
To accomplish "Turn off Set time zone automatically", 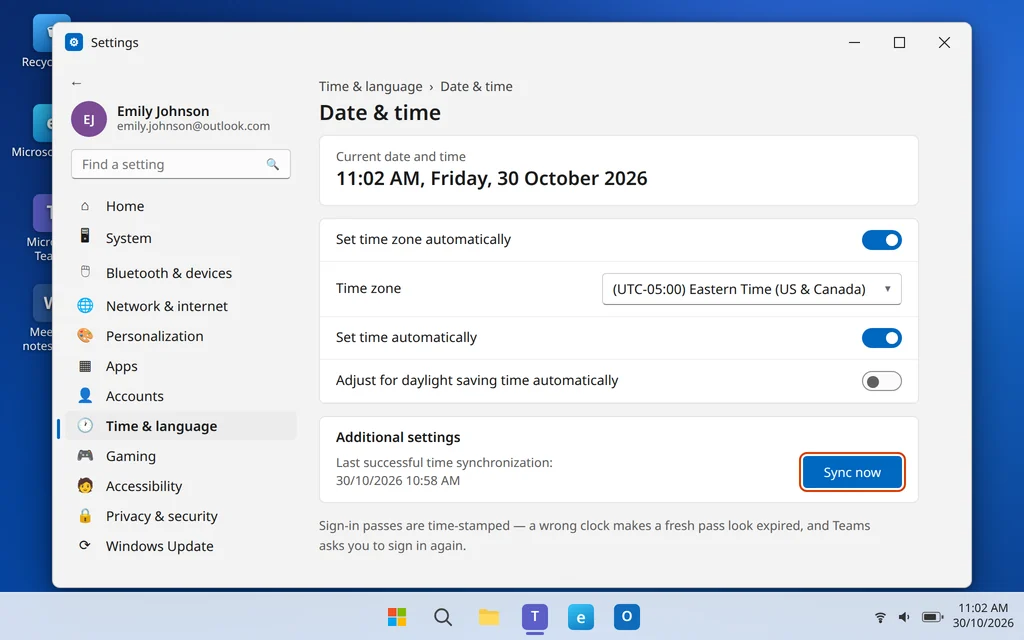I will pos(882,240).
